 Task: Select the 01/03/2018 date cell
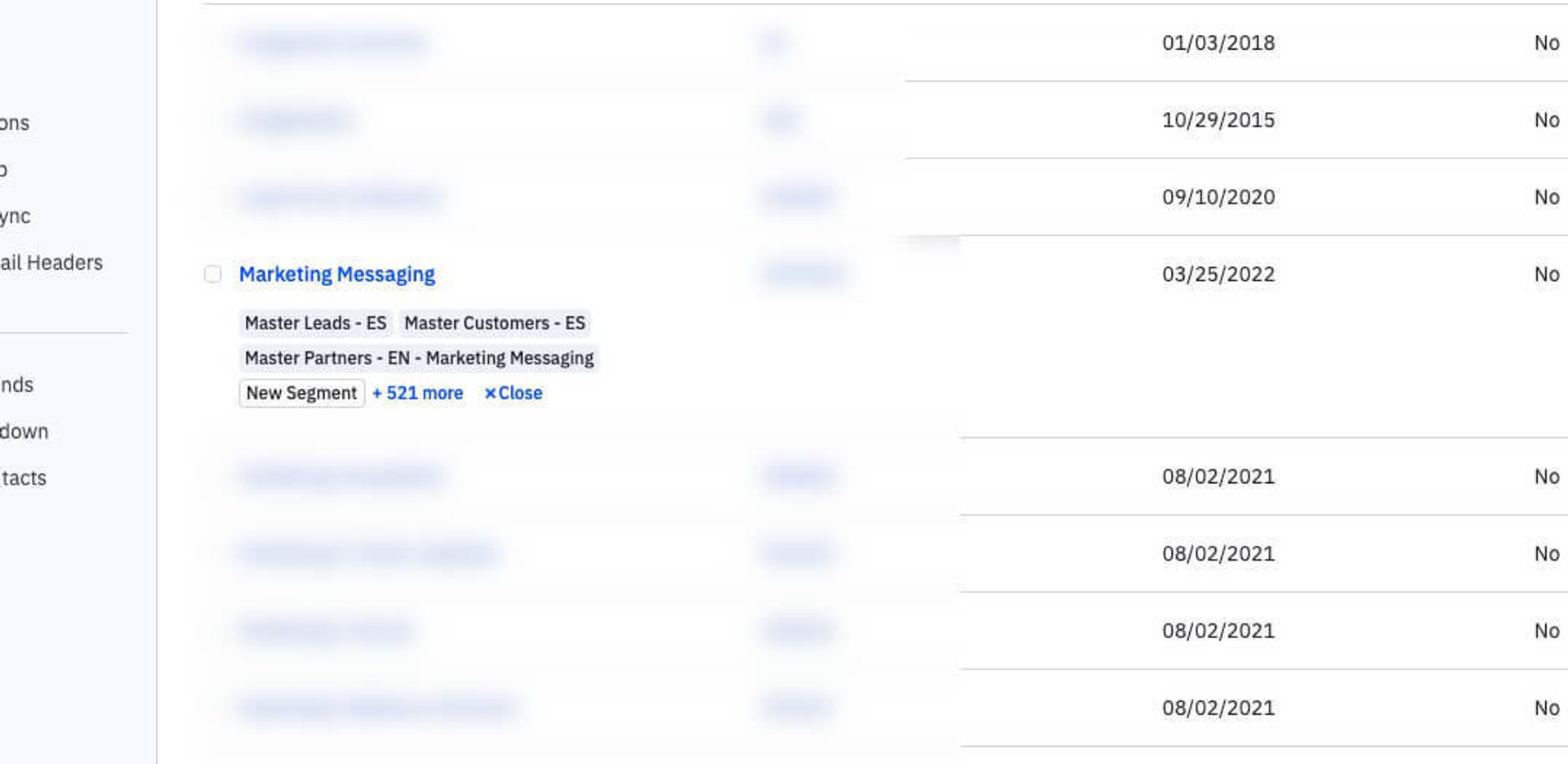pyautogui.click(x=1218, y=43)
